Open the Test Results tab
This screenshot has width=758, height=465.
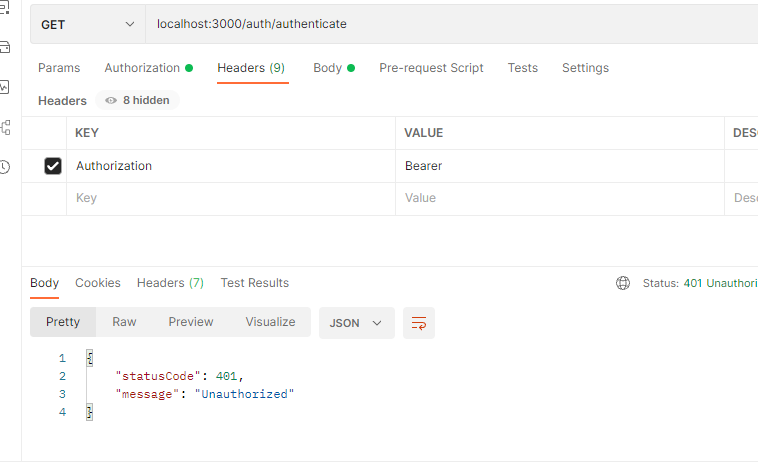(255, 283)
